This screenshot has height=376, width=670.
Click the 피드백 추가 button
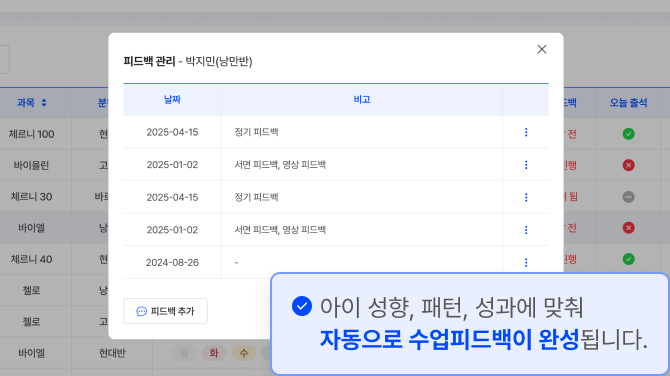tap(165, 311)
